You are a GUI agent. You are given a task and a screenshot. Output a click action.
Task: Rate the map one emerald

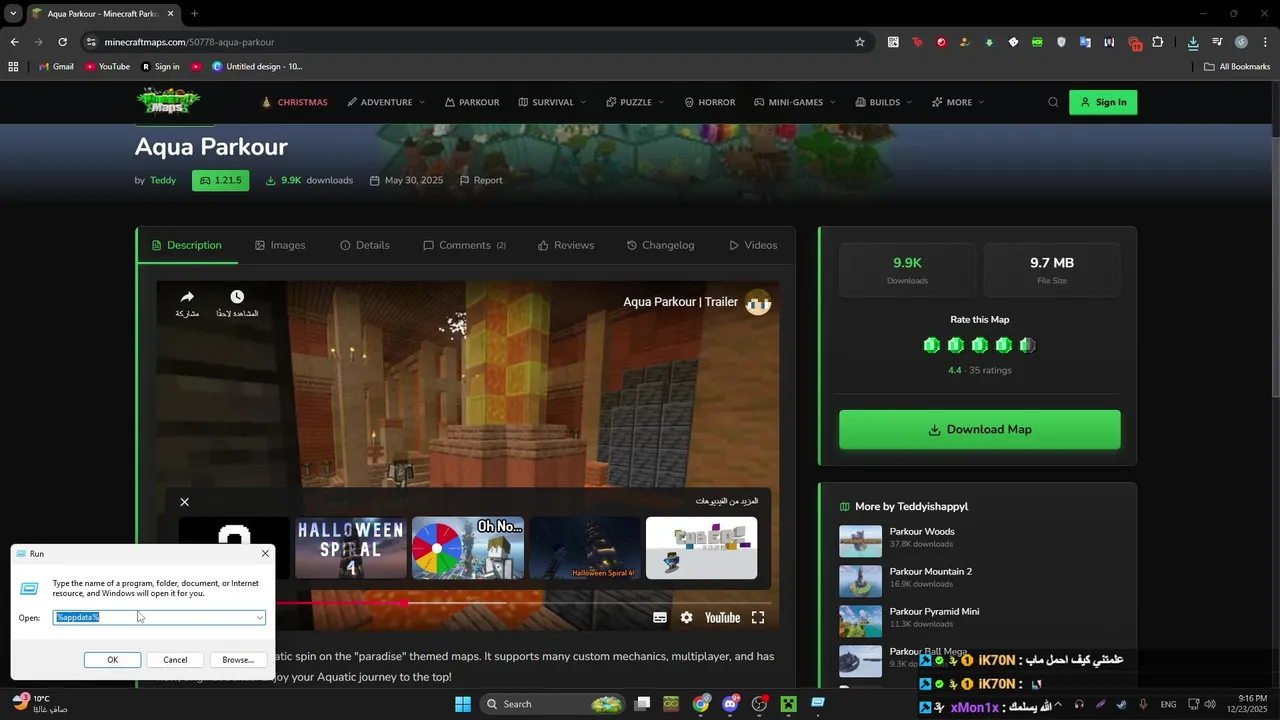[x=932, y=345]
